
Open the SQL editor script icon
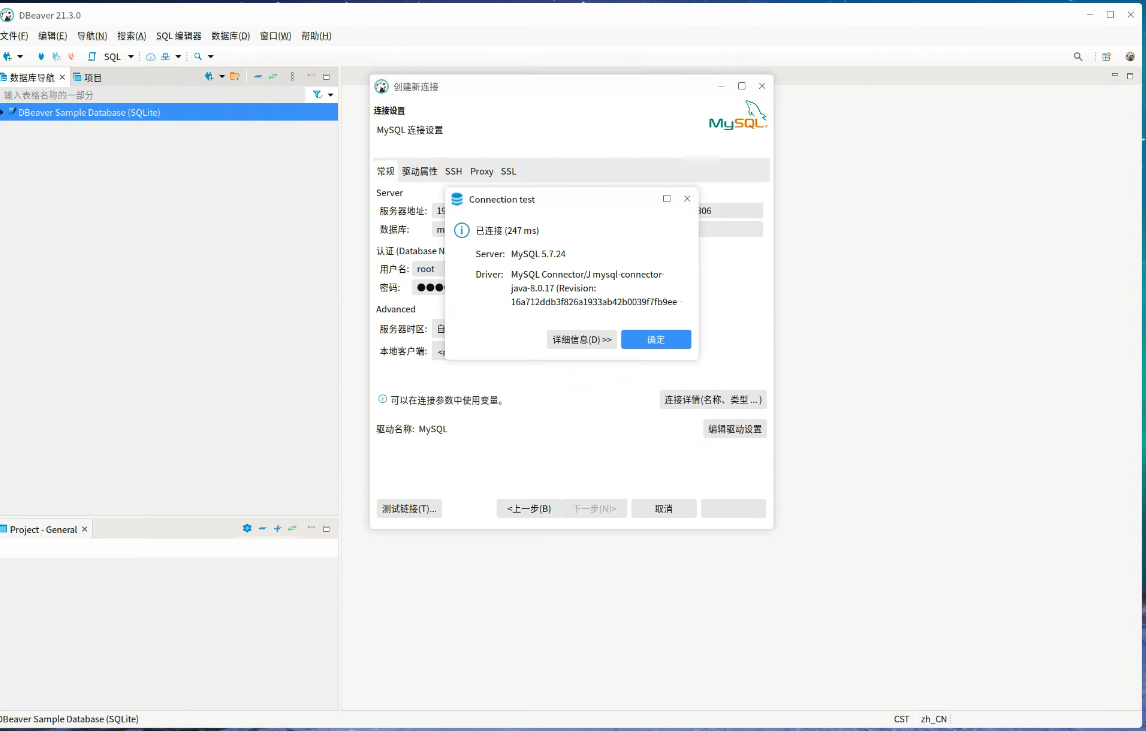91,56
